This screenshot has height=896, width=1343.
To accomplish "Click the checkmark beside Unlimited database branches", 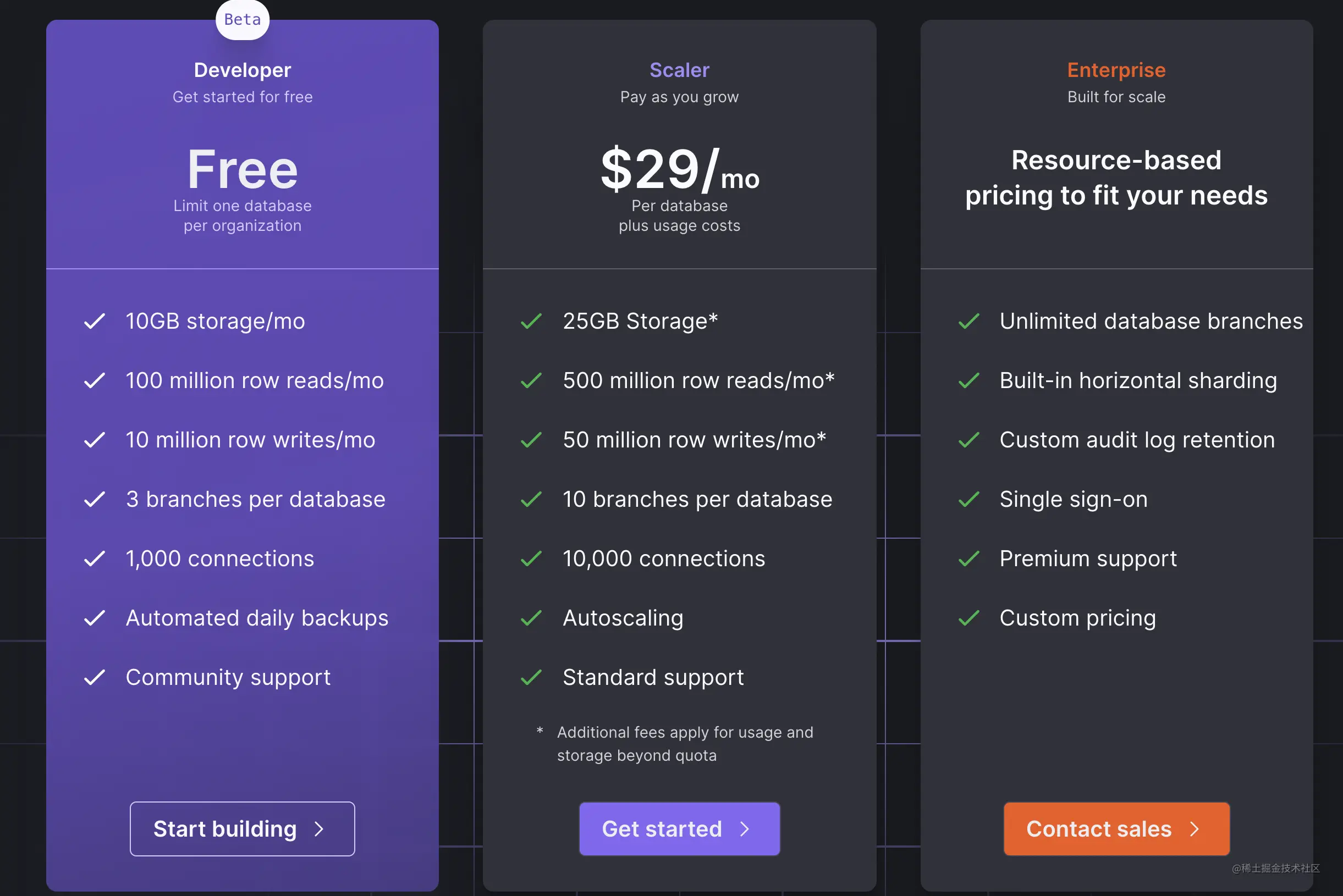I will tap(969, 321).
